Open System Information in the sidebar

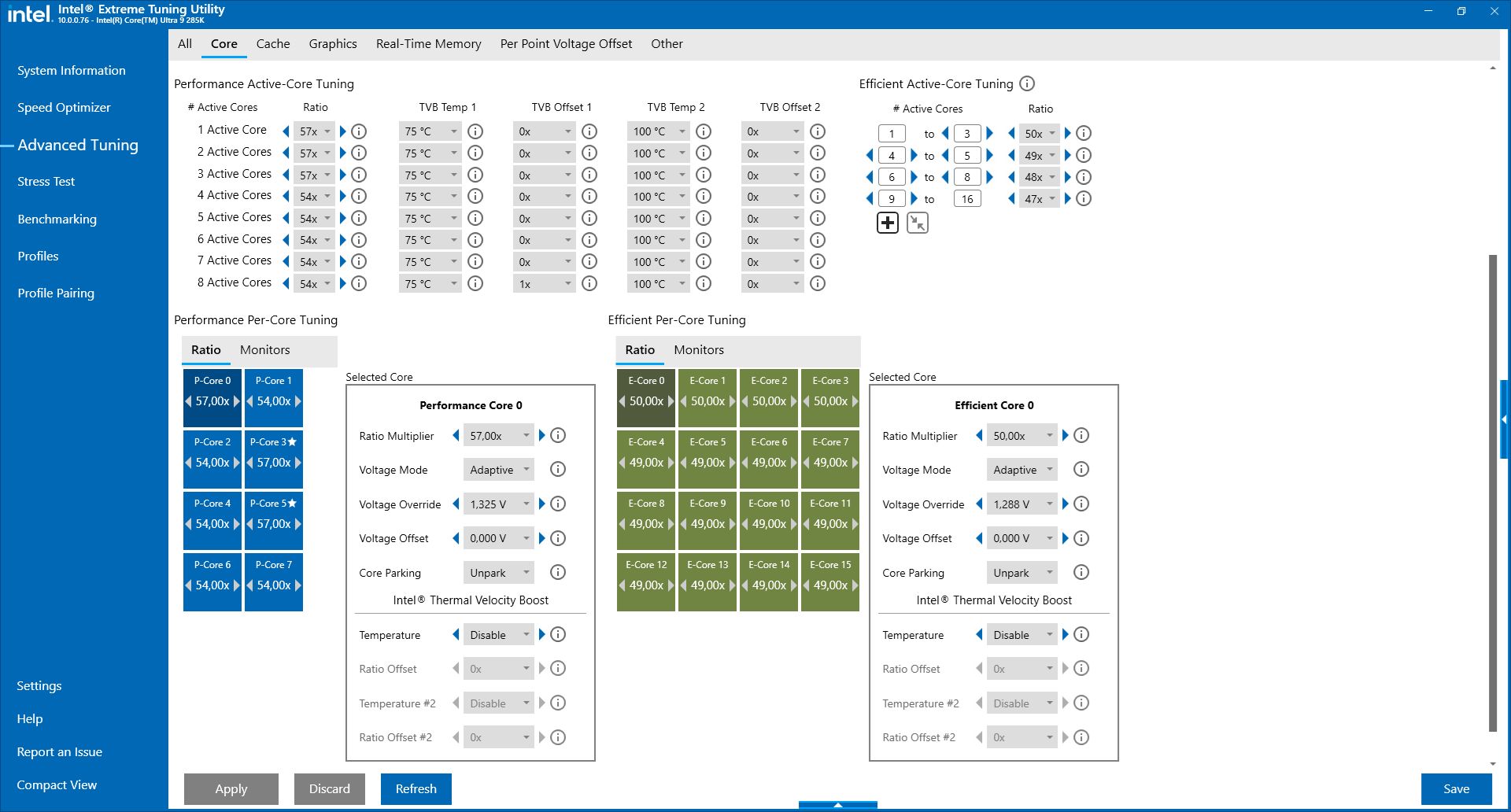(72, 71)
